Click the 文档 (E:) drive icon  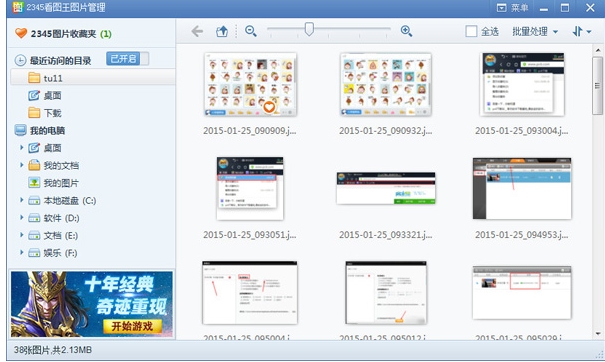click(34, 235)
